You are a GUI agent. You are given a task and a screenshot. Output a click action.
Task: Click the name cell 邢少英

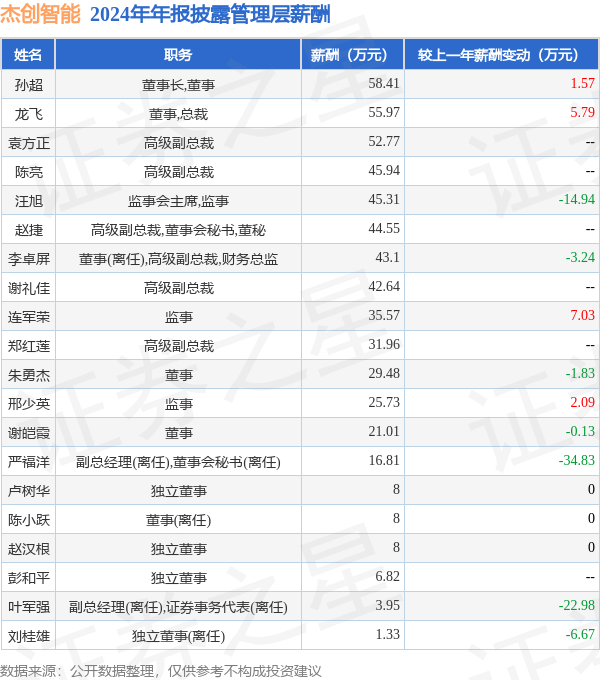29,404
